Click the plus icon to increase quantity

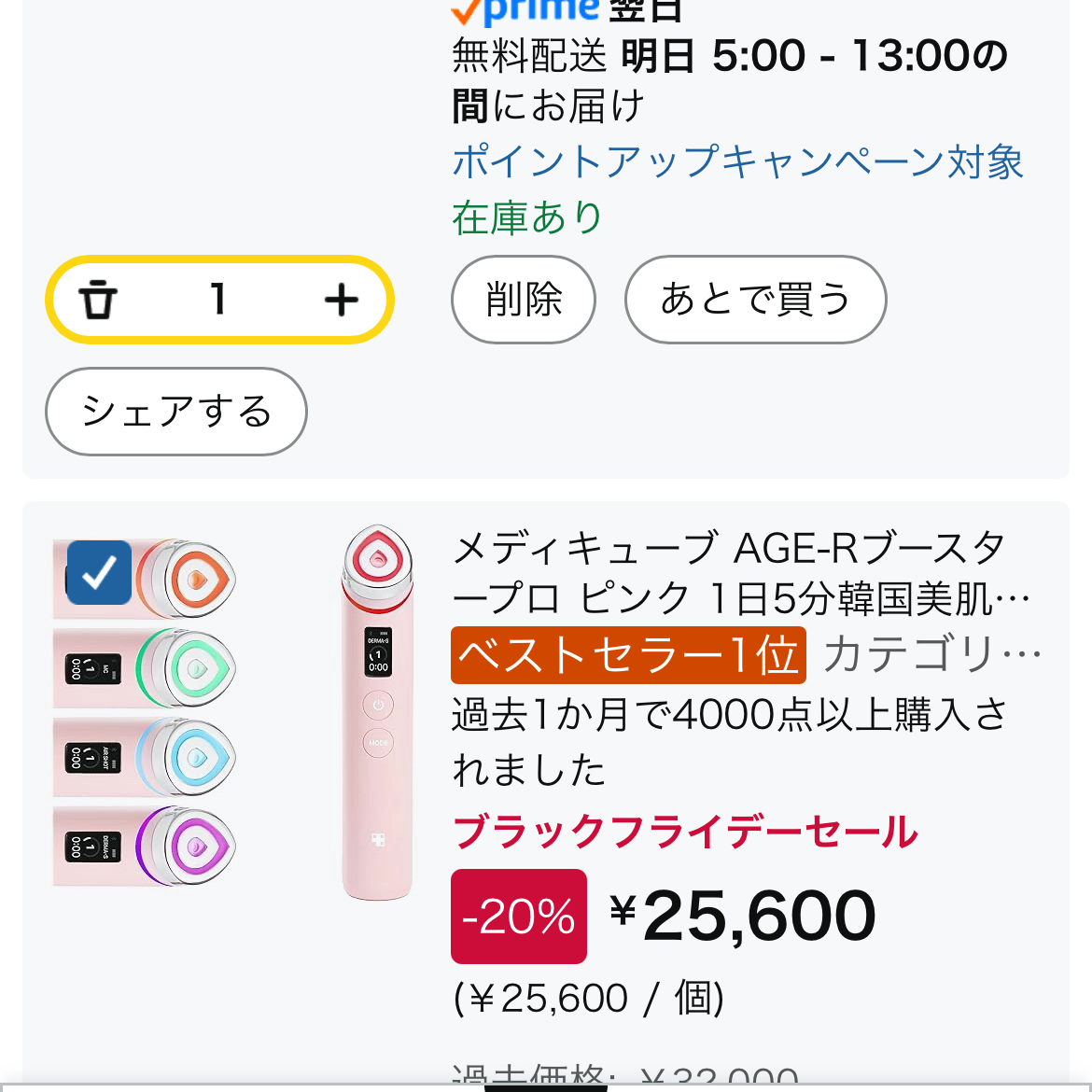pyautogui.click(x=342, y=300)
